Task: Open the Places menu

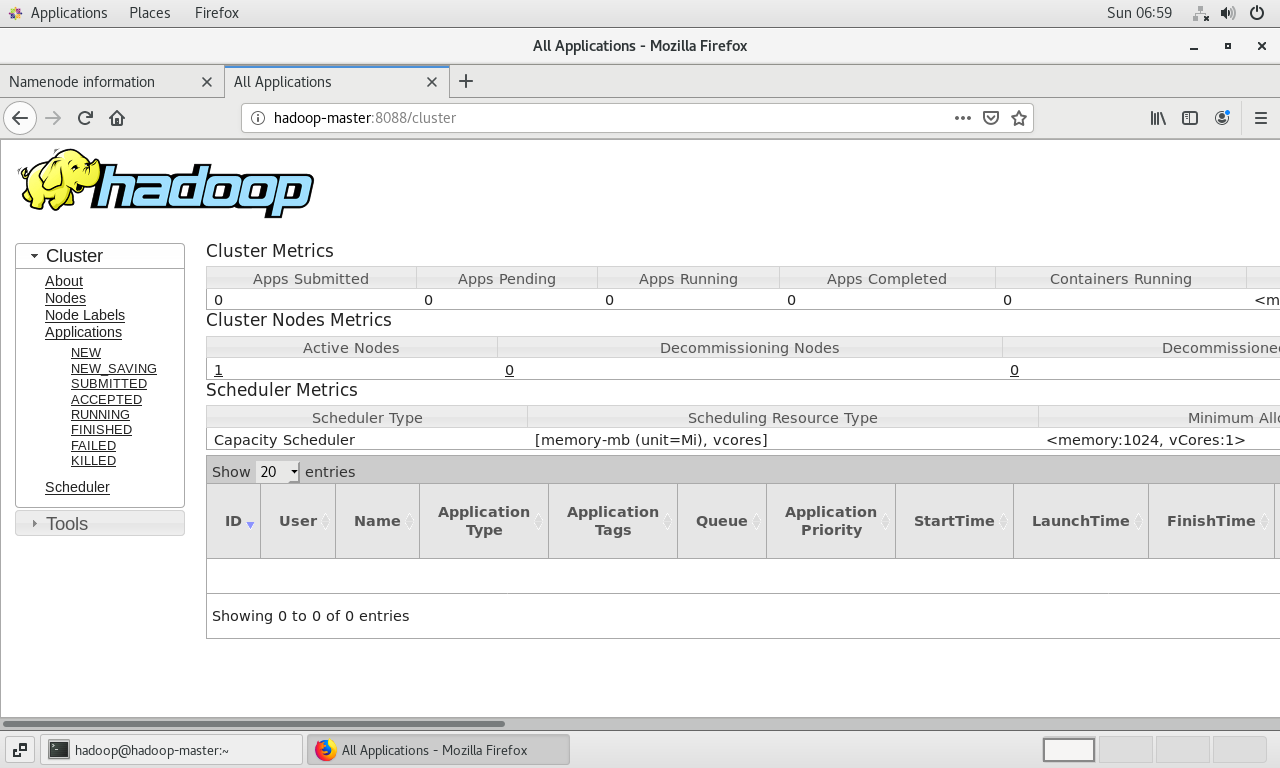Action: pos(149,13)
